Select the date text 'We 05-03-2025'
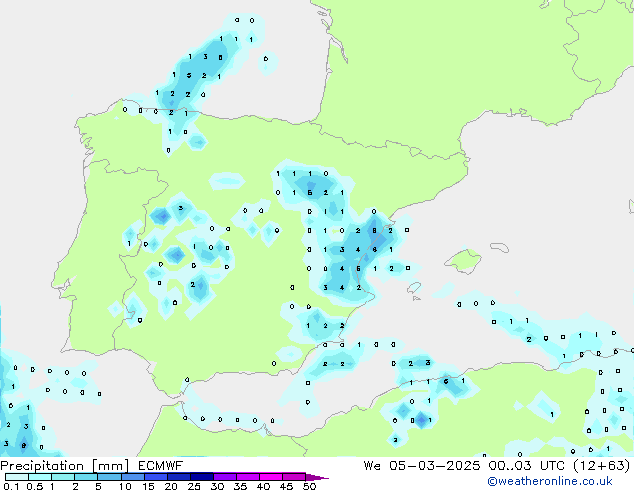Image resolution: width=634 pixels, height=490 pixels. click(422, 466)
